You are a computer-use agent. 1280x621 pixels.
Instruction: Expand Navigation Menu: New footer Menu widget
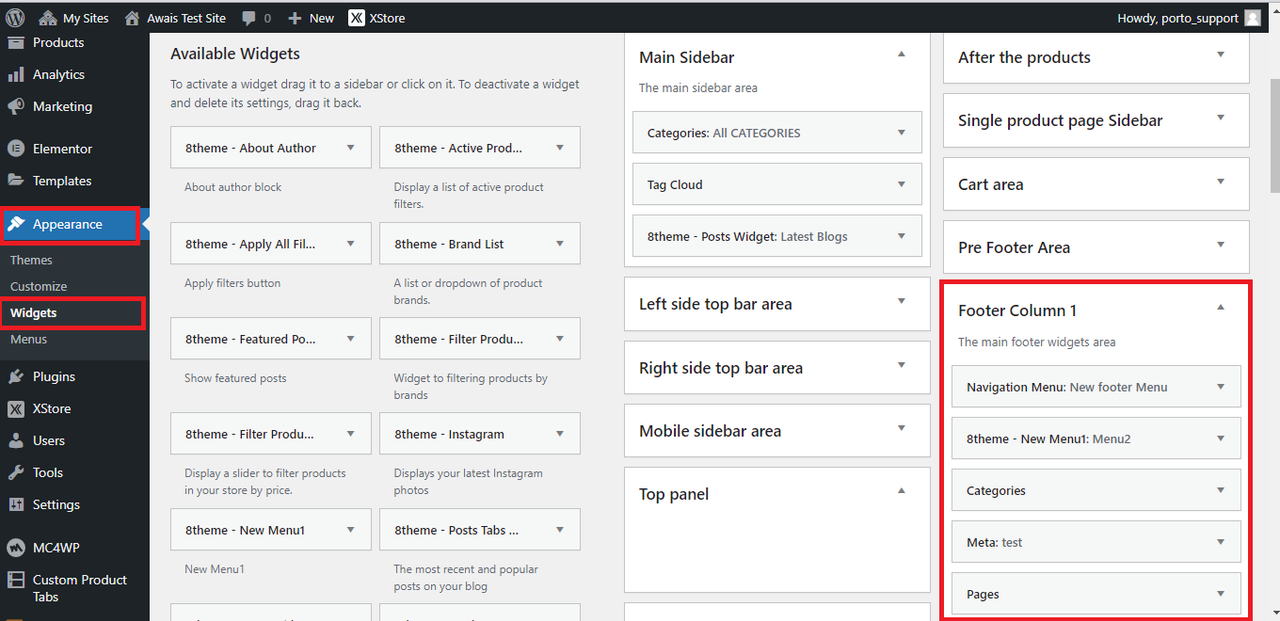(x=1220, y=386)
